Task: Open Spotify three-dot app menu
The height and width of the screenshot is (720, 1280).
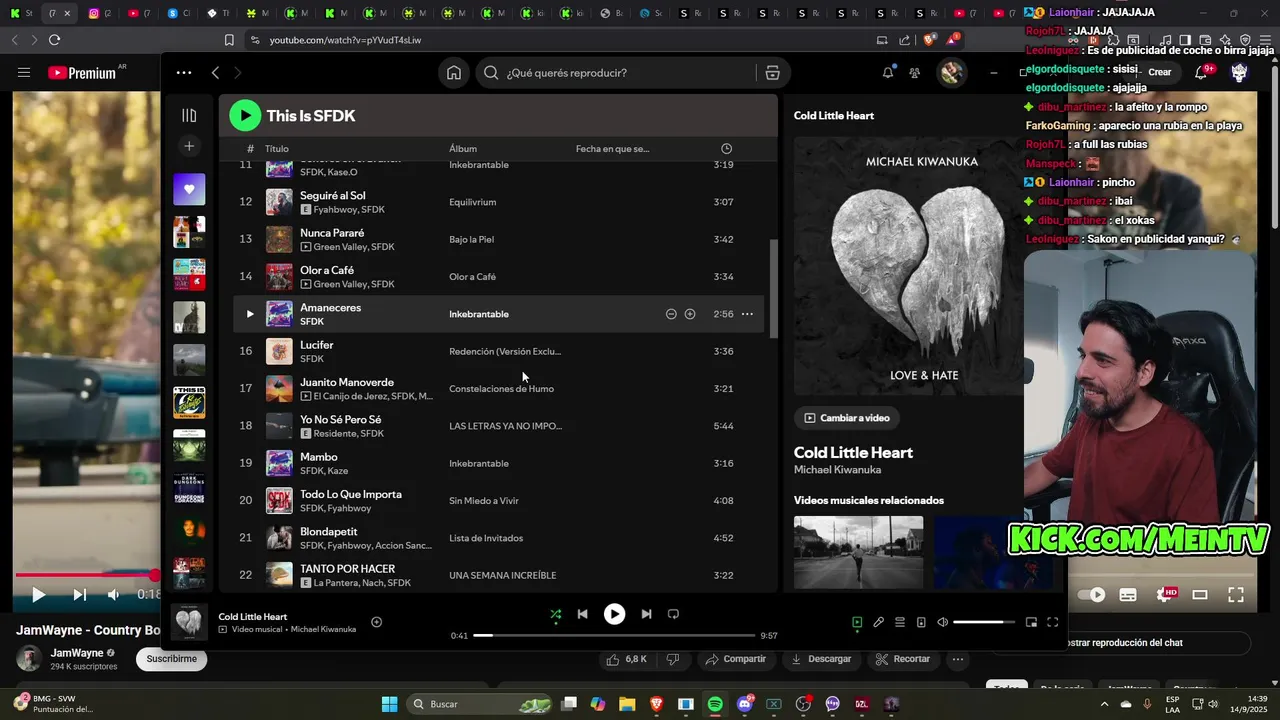Action: (x=184, y=73)
